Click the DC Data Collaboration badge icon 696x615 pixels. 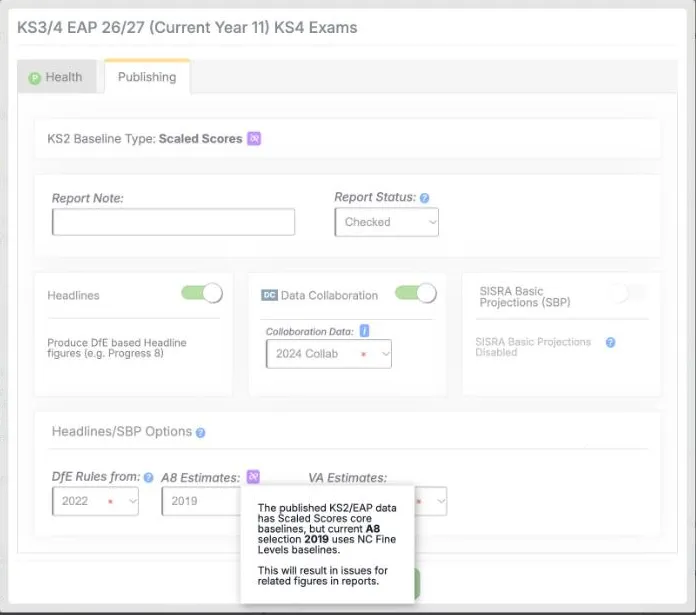point(269,295)
